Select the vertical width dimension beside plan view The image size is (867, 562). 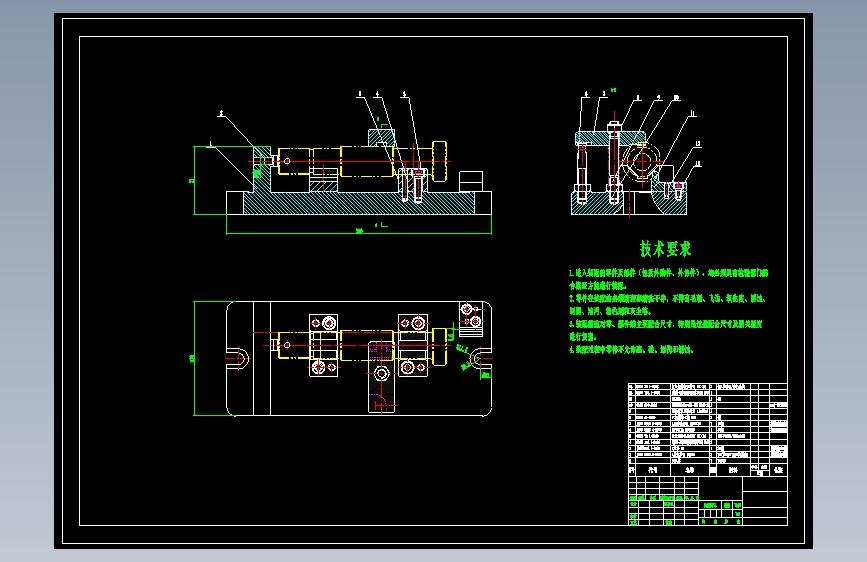(193, 358)
